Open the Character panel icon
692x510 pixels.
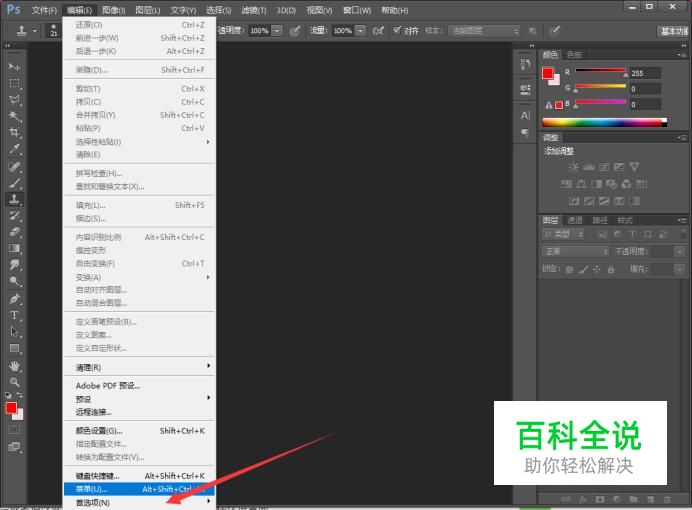click(525, 116)
